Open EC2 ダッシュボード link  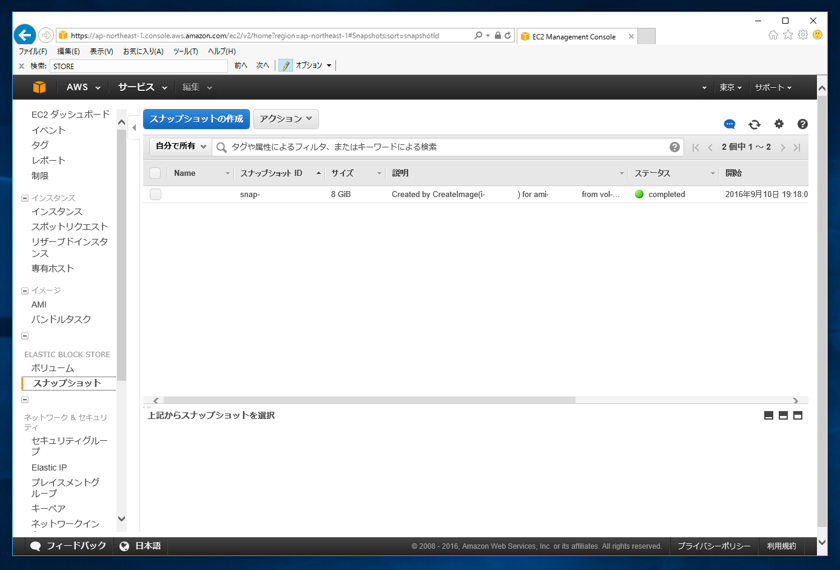pos(70,114)
